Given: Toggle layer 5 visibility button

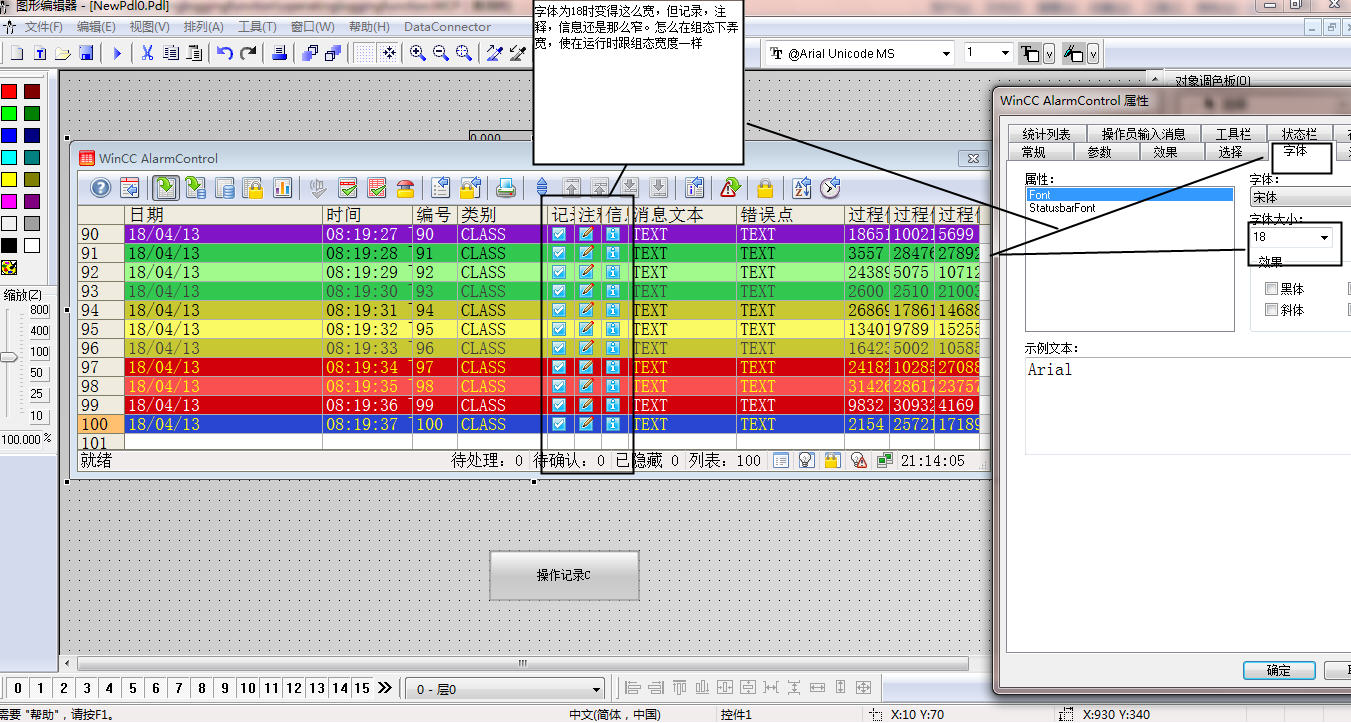Looking at the screenshot, I should (133, 688).
